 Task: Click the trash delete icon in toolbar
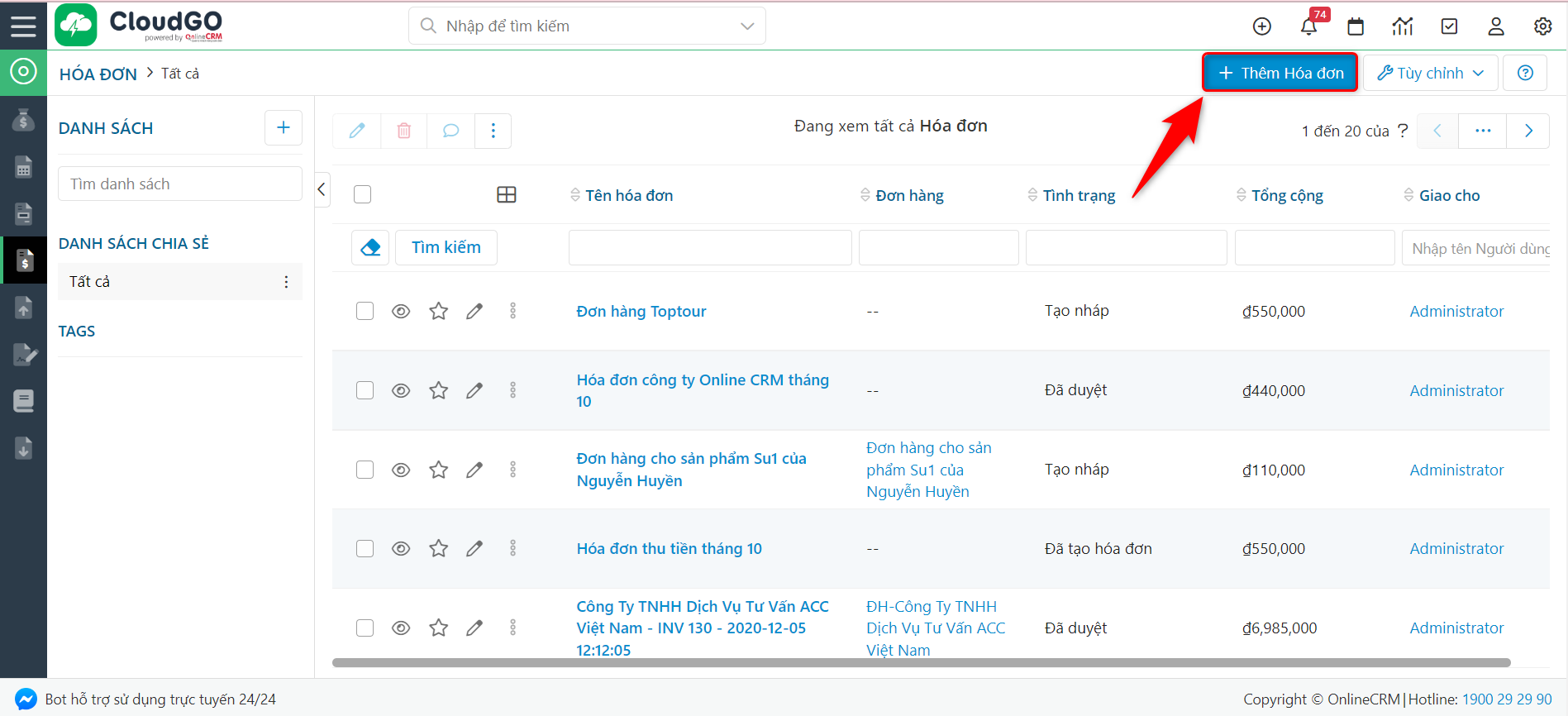404,131
